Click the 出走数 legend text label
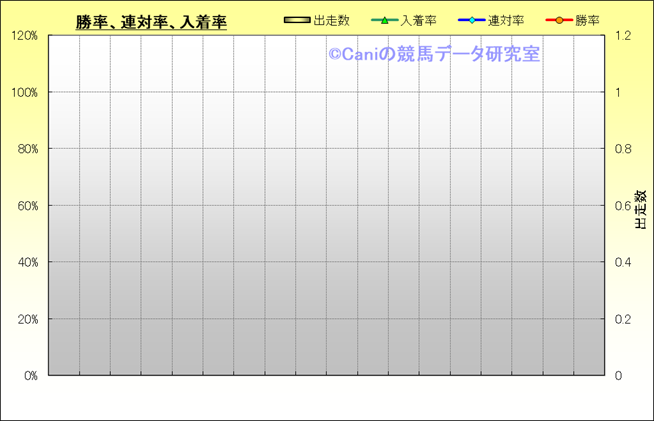Viewport: 654px width, 421px height. tap(331, 20)
